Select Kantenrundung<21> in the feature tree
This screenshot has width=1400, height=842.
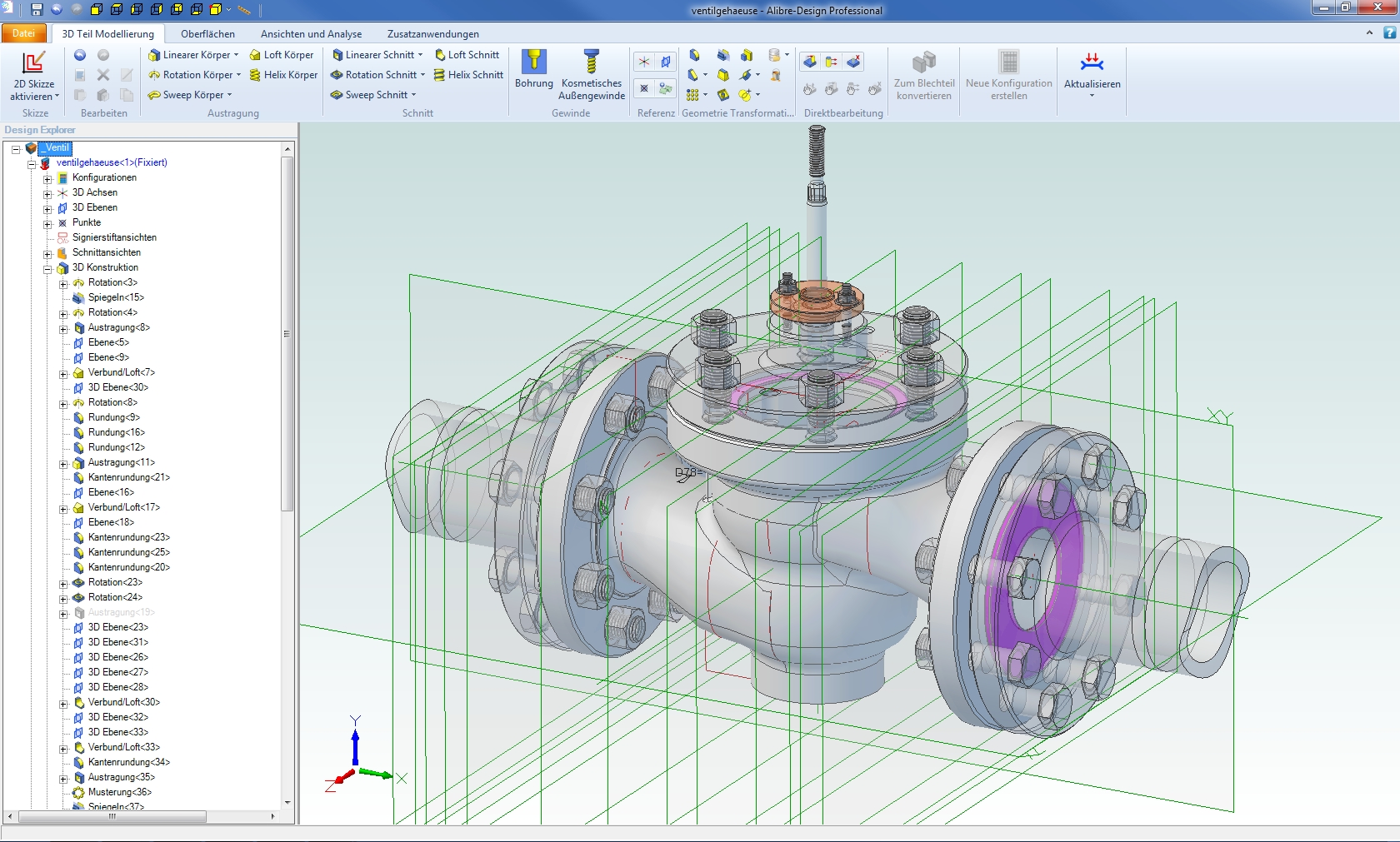(129, 477)
